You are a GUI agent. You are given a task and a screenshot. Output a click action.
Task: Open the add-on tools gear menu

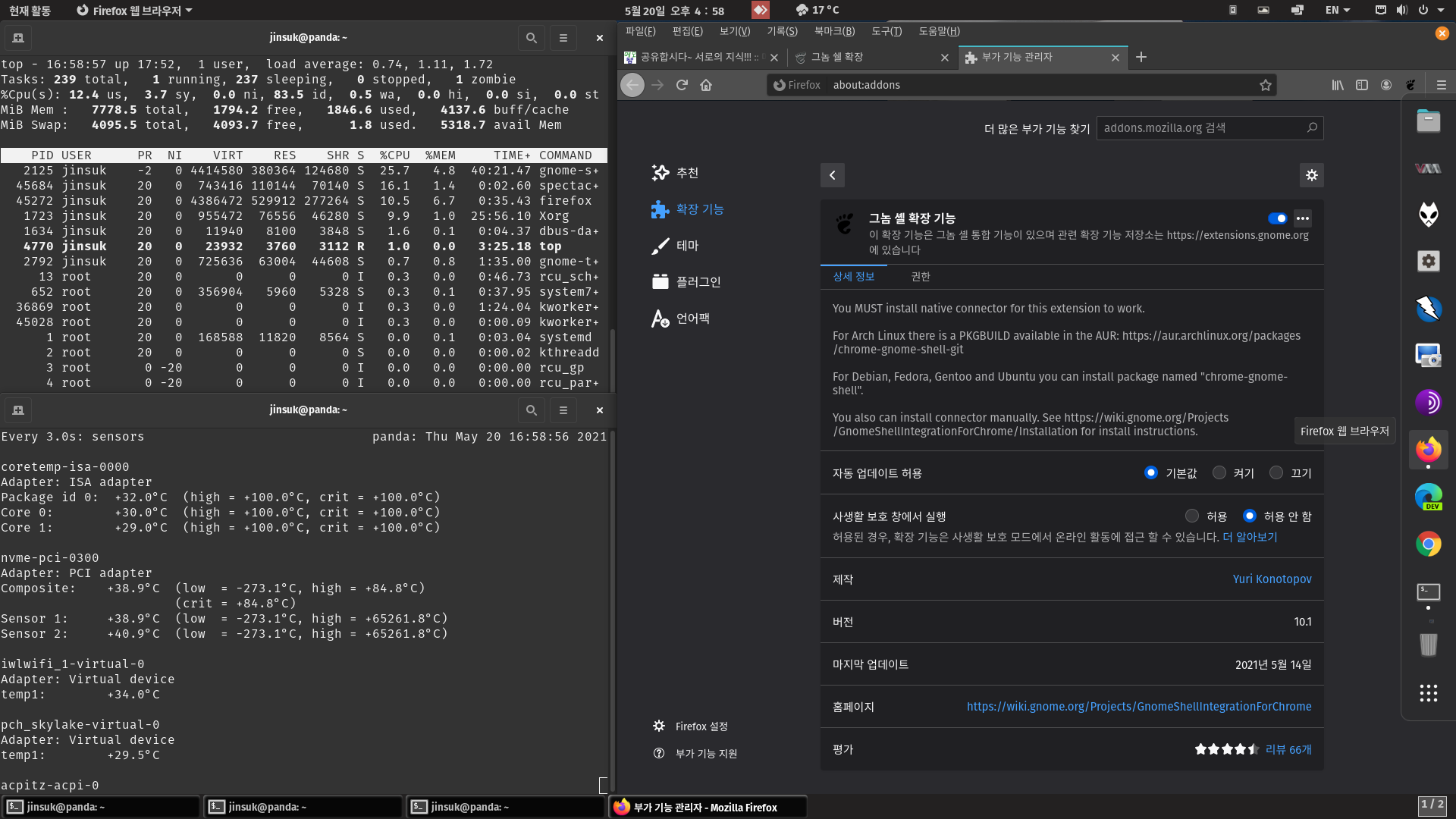pos(1312,175)
